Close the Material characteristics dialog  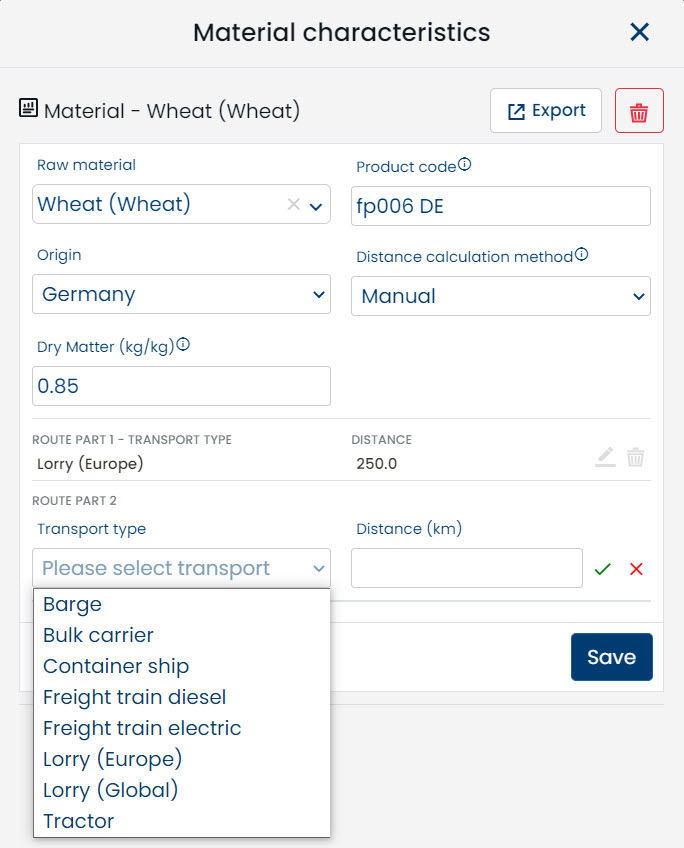click(x=640, y=32)
